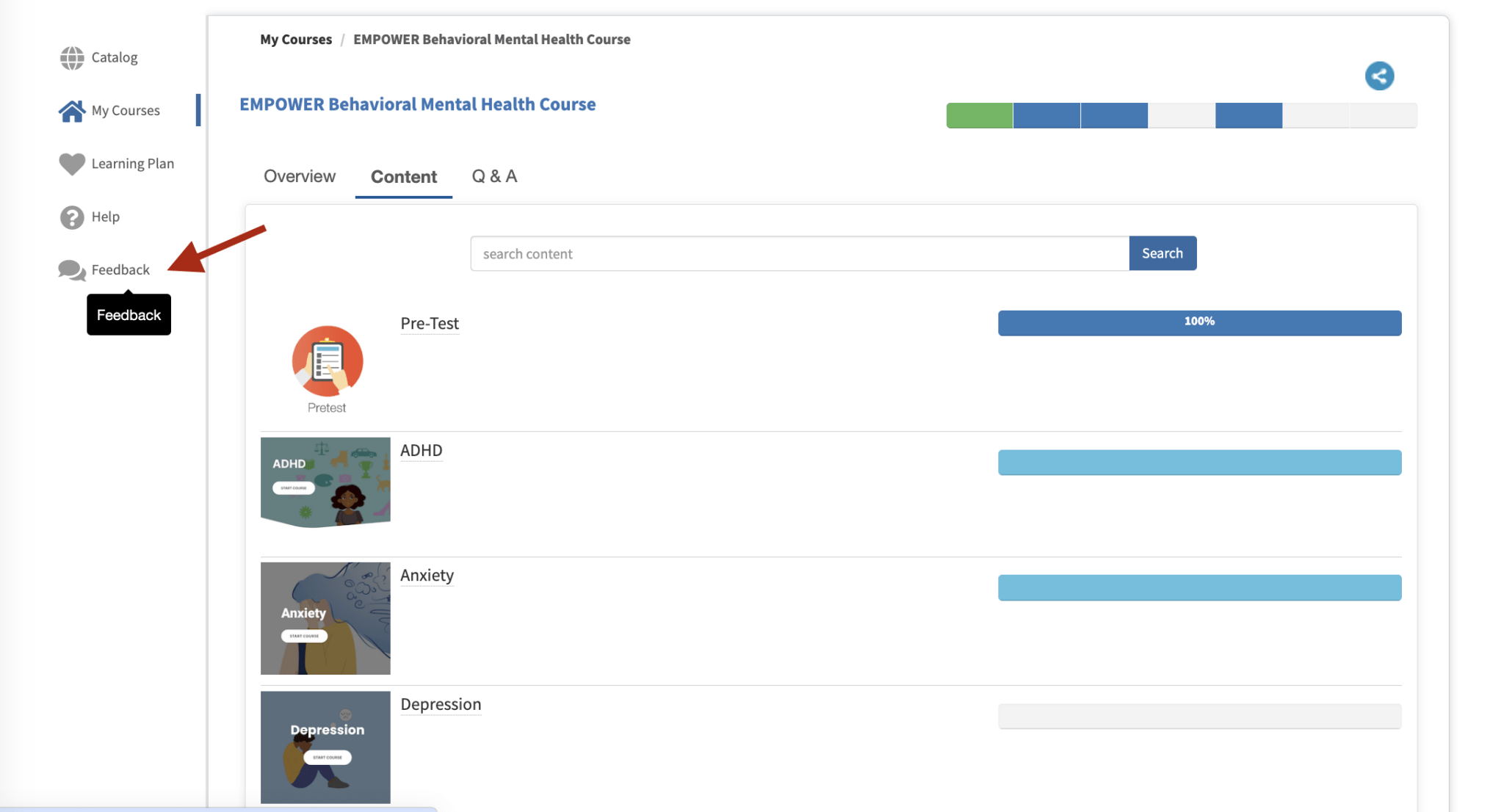Click the EMPOWER course breadcrumb text

tap(492, 39)
